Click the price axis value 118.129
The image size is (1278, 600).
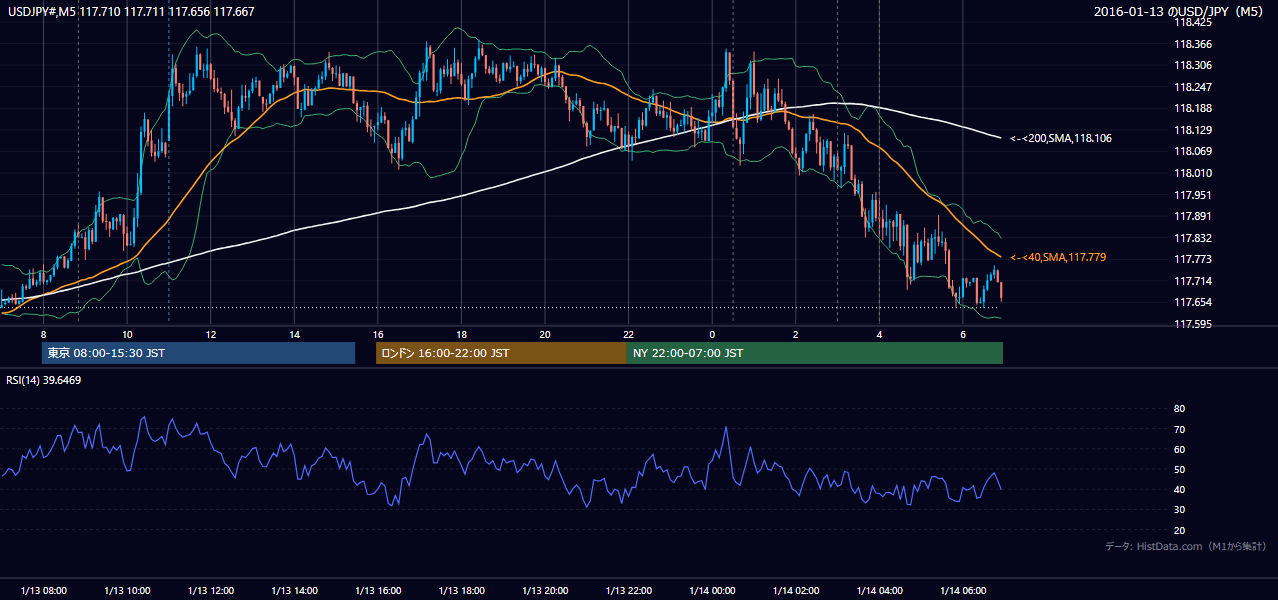(x=1193, y=130)
